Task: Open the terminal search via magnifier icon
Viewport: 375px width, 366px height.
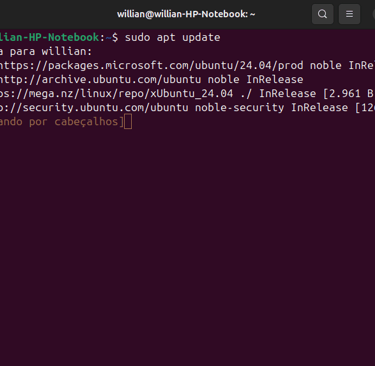Action: [322, 14]
